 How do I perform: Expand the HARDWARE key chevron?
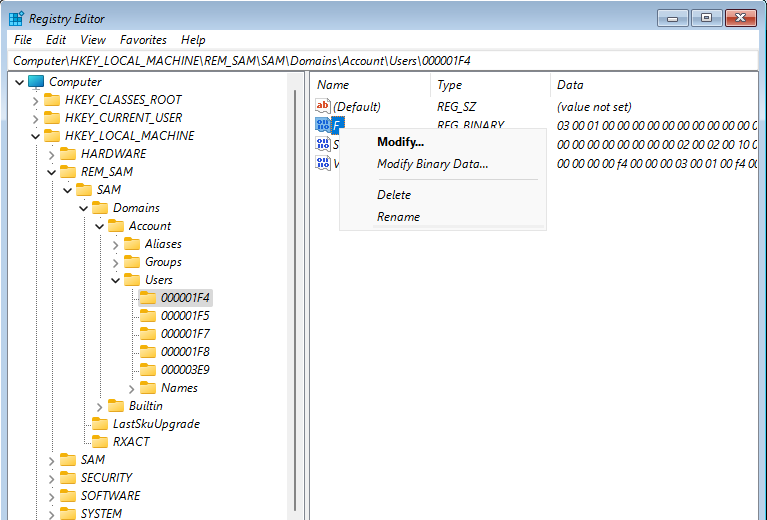(x=51, y=155)
